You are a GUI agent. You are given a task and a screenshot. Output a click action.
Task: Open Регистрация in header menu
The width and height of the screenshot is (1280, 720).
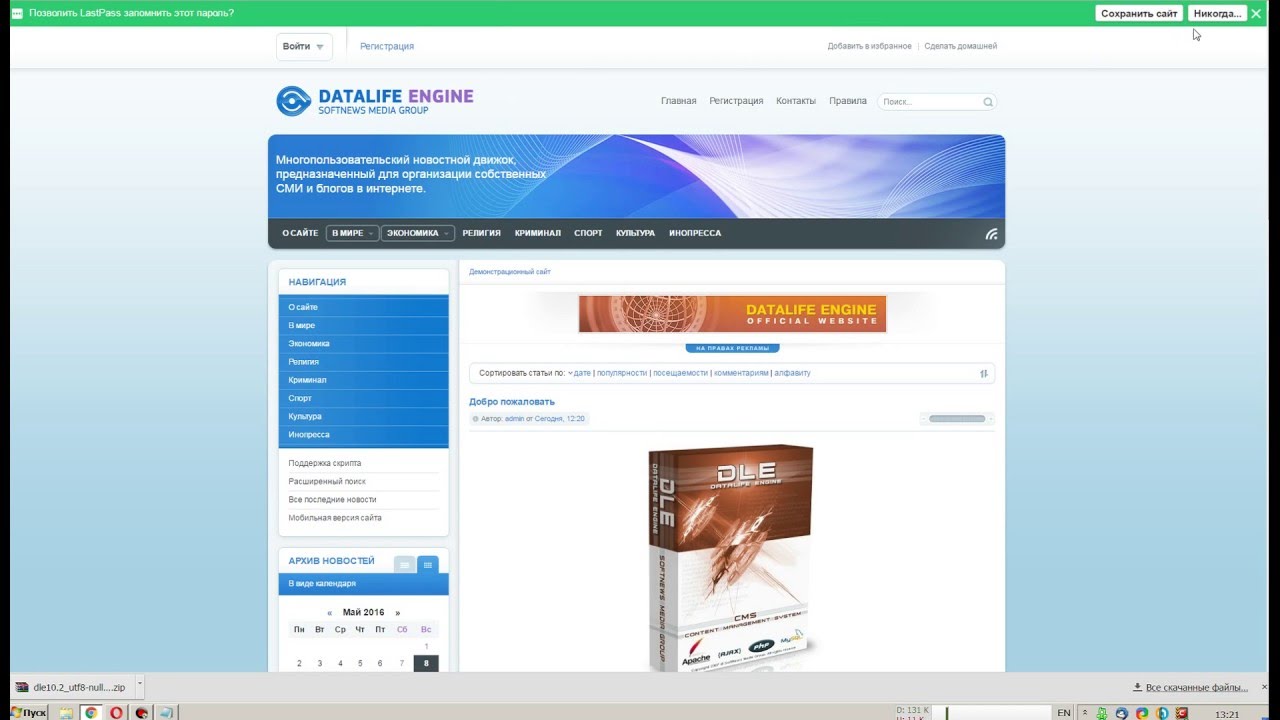pos(736,101)
